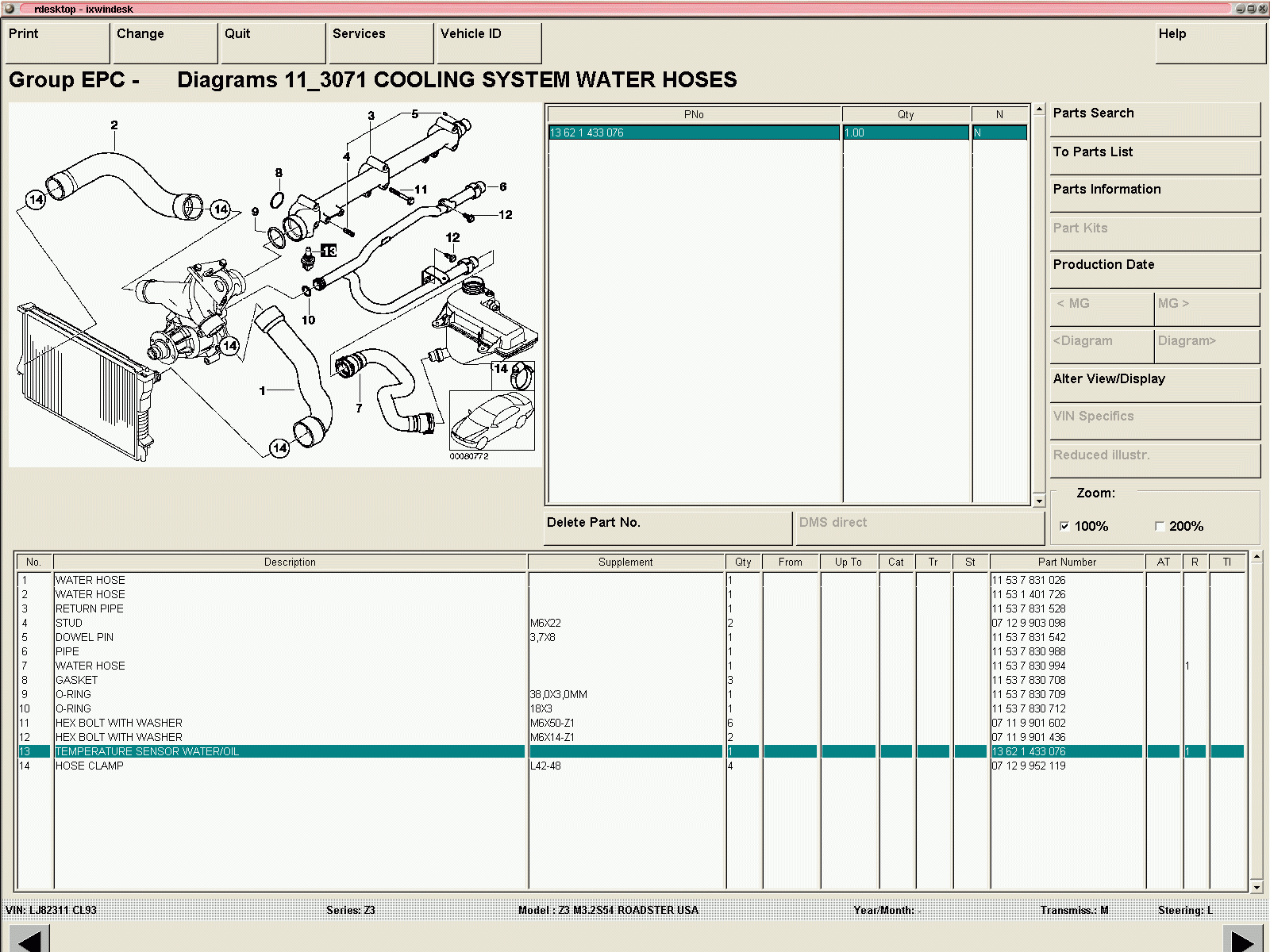The height and width of the screenshot is (952, 1270).
Task: Click the car thumbnail in the diagram
Action: tap(492, 420)
